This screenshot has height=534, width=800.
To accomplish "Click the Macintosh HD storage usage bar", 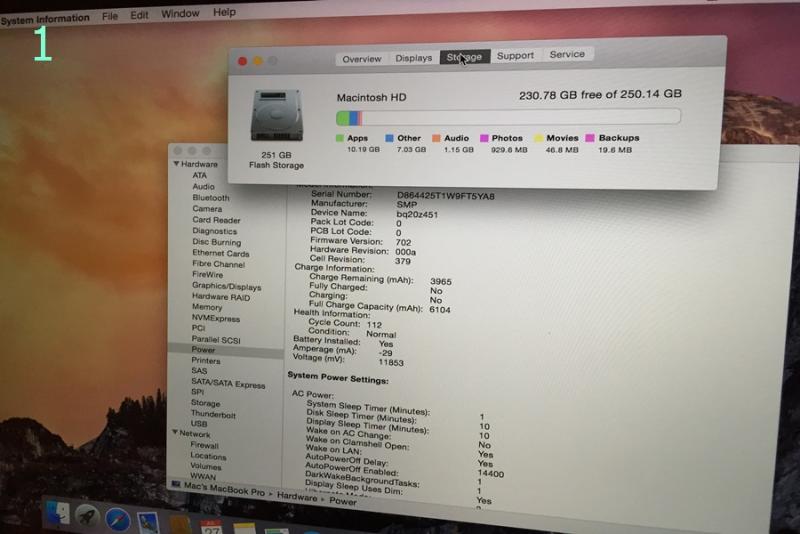I will pyautogui.click(x=508, y=117).
